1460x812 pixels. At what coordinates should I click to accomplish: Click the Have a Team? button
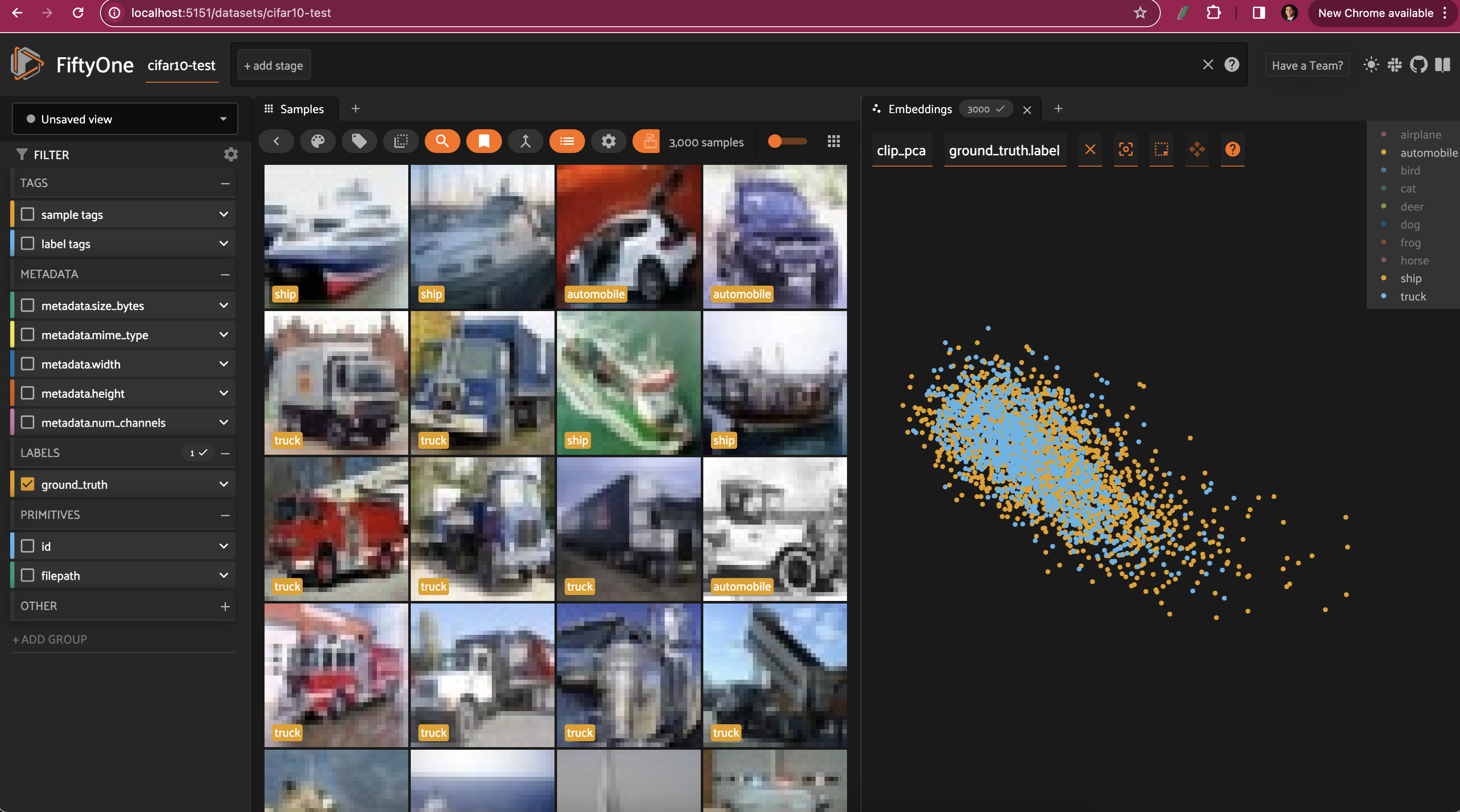[x=1307, y=66]
